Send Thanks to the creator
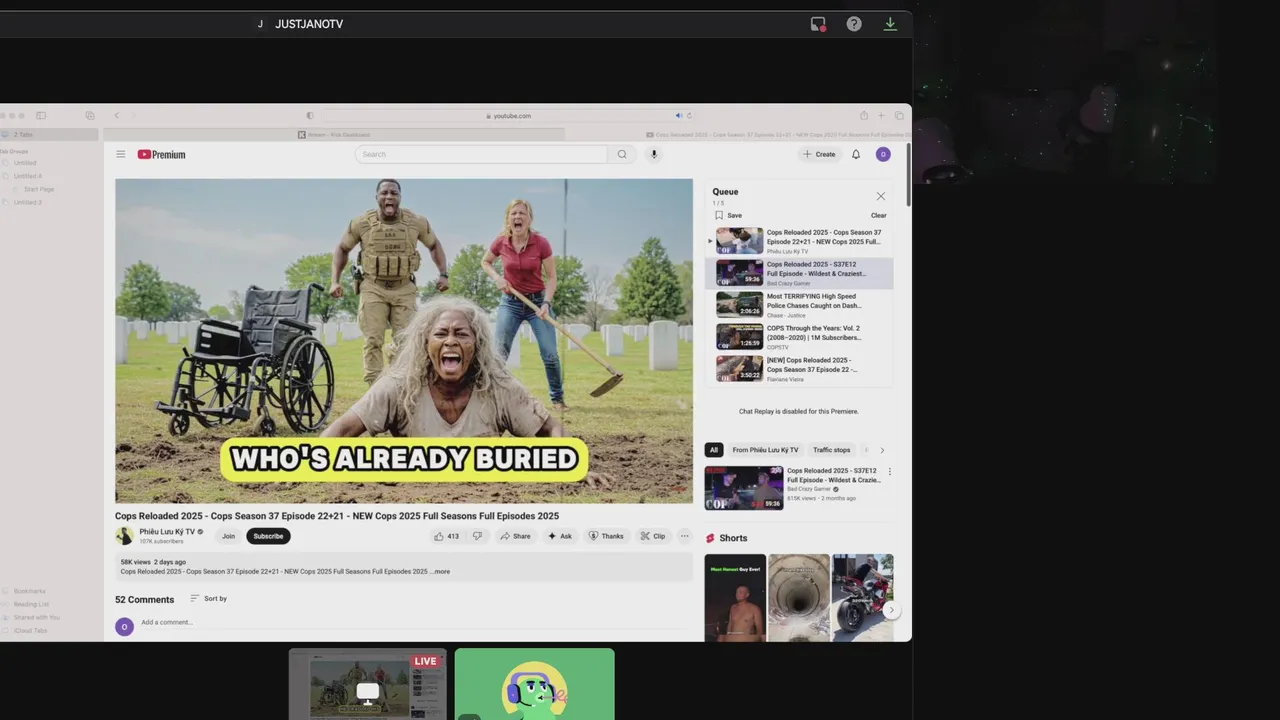The width and height of the screenshot is (1280, 720). [x=606, y=536]
